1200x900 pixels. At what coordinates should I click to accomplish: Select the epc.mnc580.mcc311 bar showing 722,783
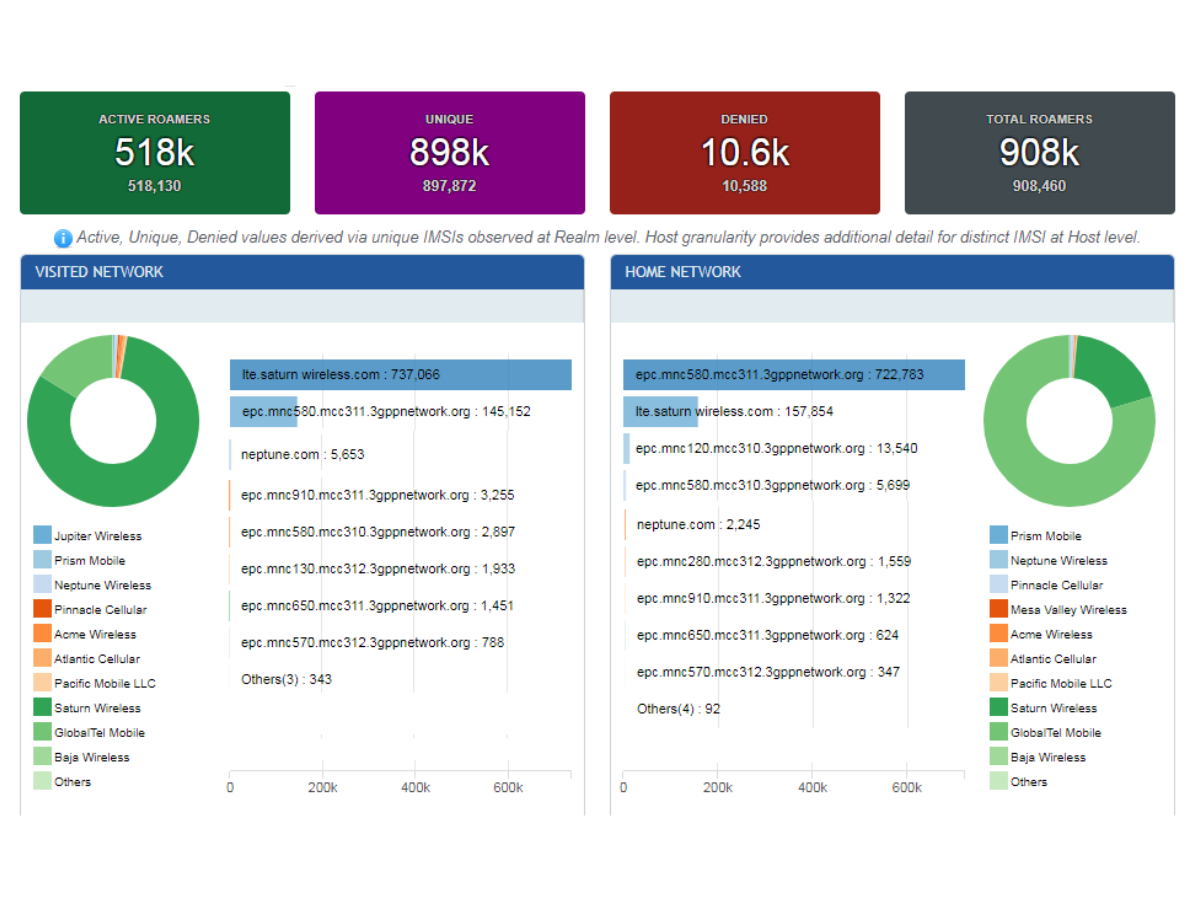(794, 375)
